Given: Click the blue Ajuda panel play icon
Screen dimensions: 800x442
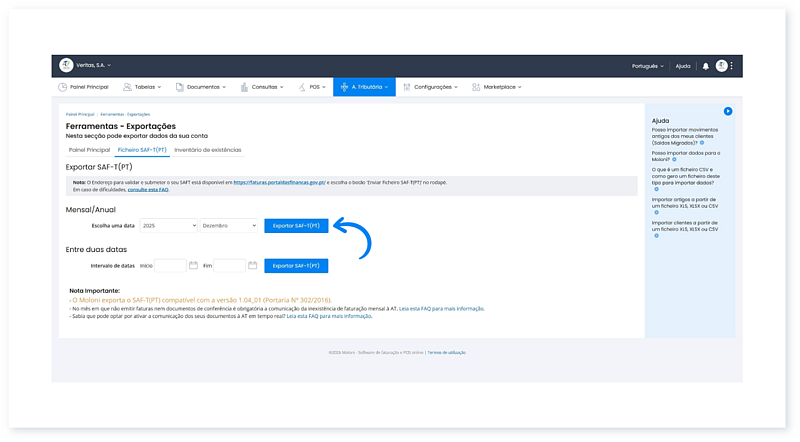Looking at the screenshot, I should click(x=728, y=111).
